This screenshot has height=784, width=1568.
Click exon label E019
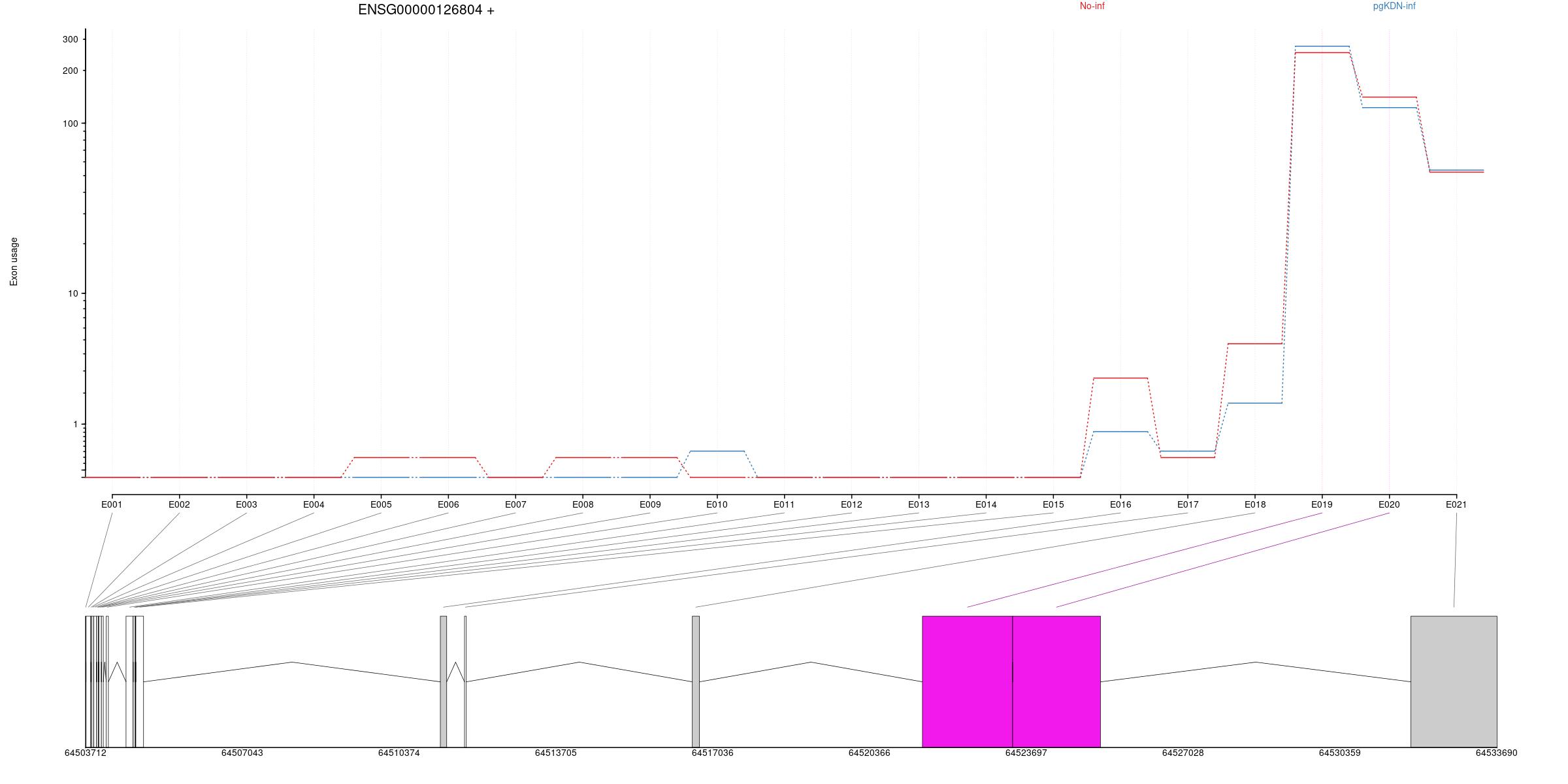pyautogui.click(x=1322, y=504)
